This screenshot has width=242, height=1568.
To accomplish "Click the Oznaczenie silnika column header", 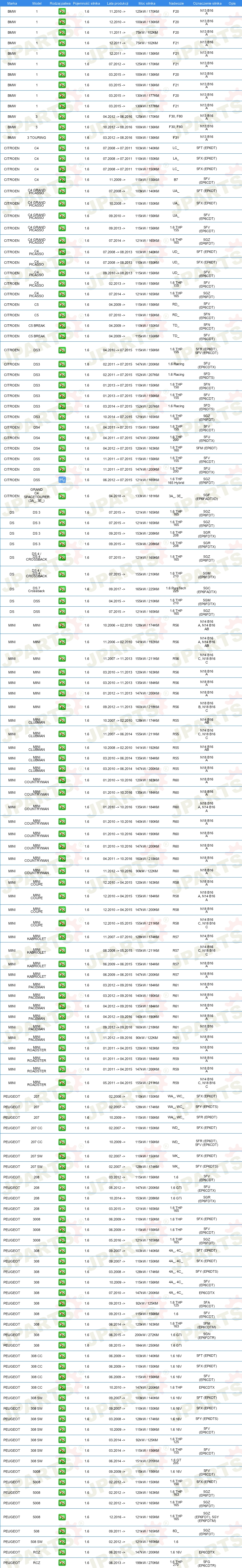I will point(207,3).
